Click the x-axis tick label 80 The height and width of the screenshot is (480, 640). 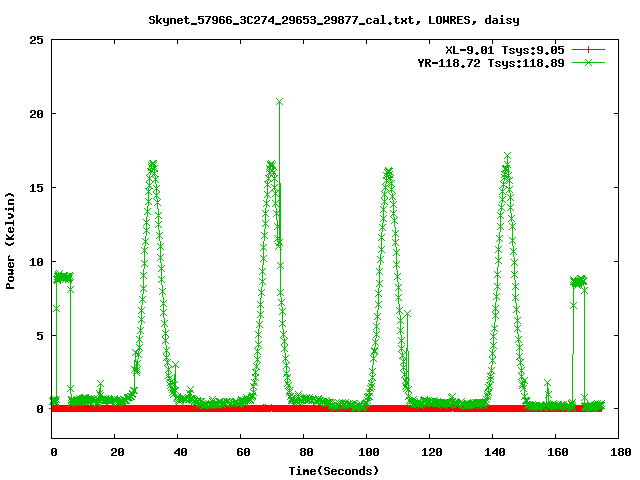[306, 452]
